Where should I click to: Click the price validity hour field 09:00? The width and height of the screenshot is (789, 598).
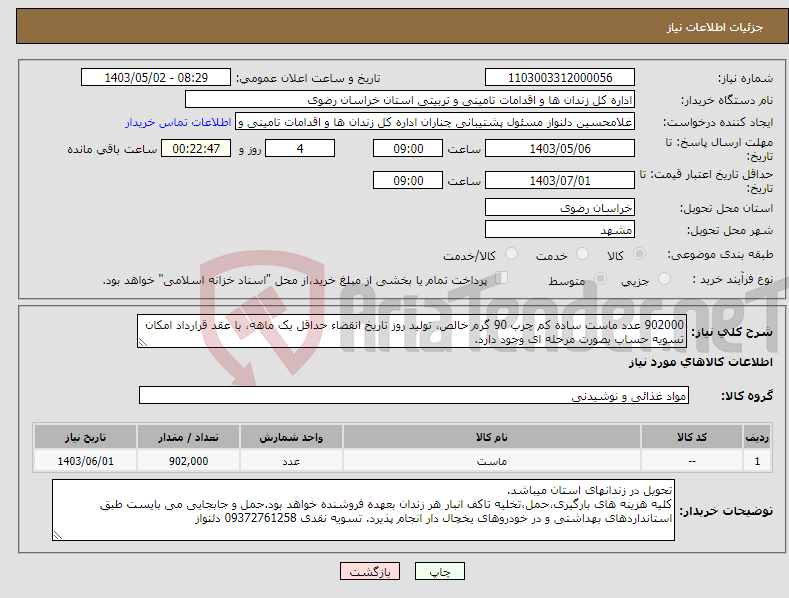(408, 180)
